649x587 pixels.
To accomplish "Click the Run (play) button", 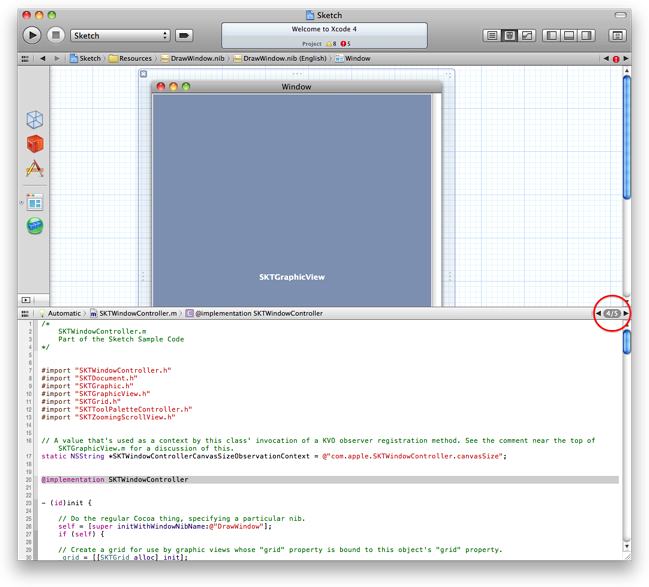I will pyautogui.click(x=31, y=35).
